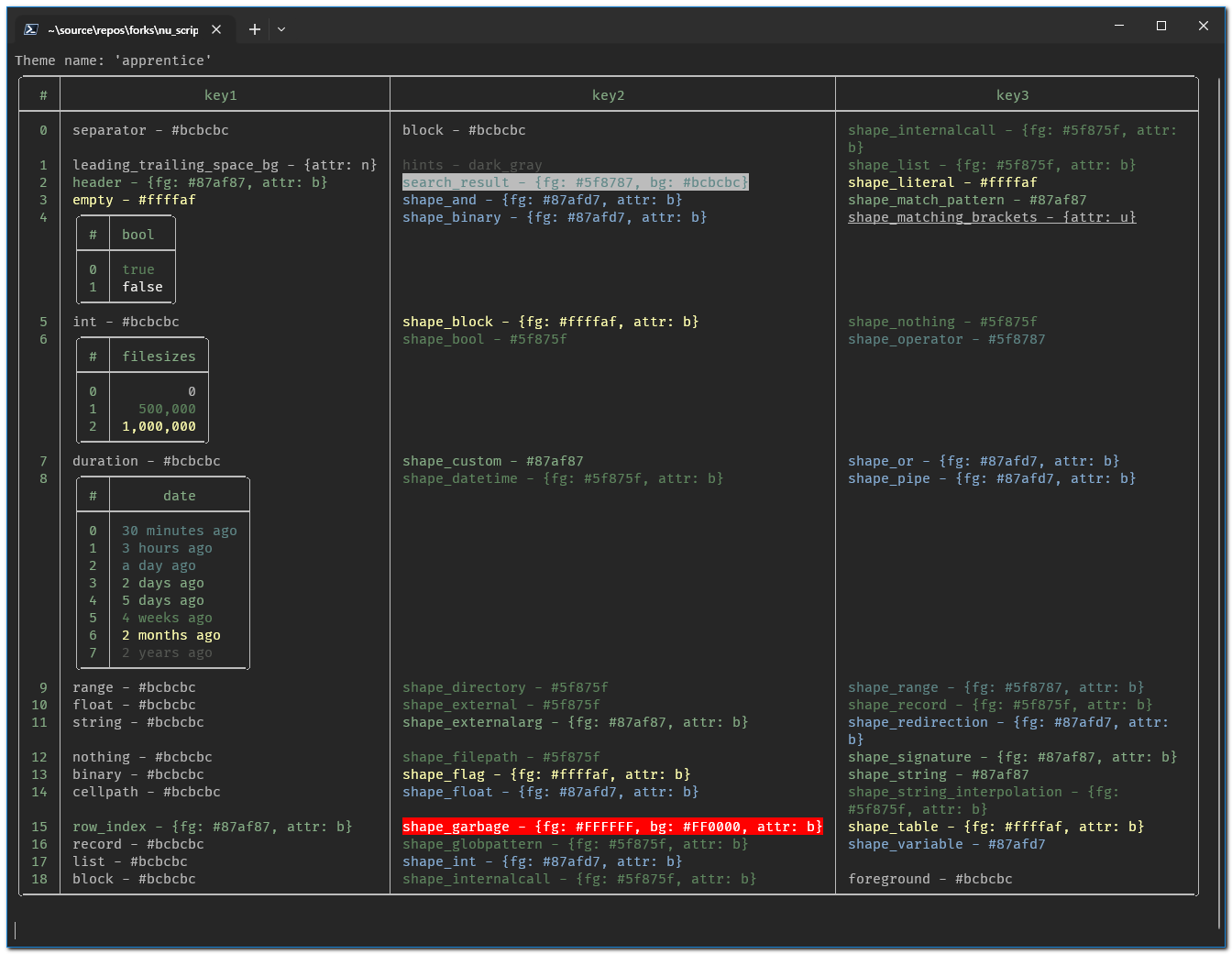Click 'shape_bool - #5f875f' text
The image size is (1232, 954).
pyautogui.click(x=485, y=339)
